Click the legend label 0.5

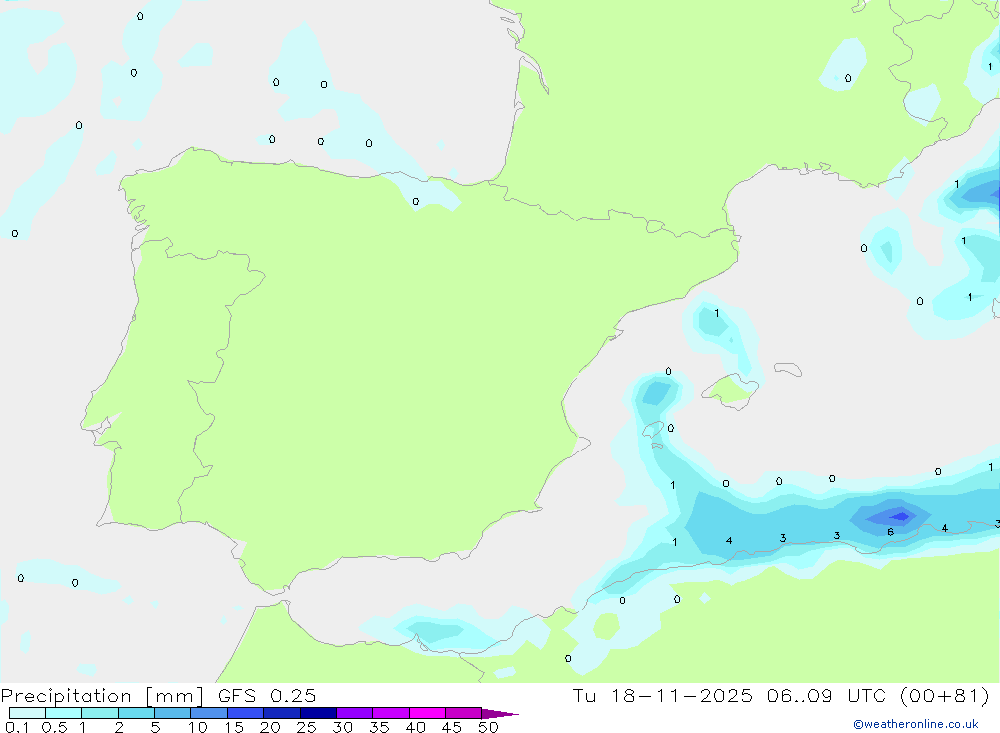point(54,727)
